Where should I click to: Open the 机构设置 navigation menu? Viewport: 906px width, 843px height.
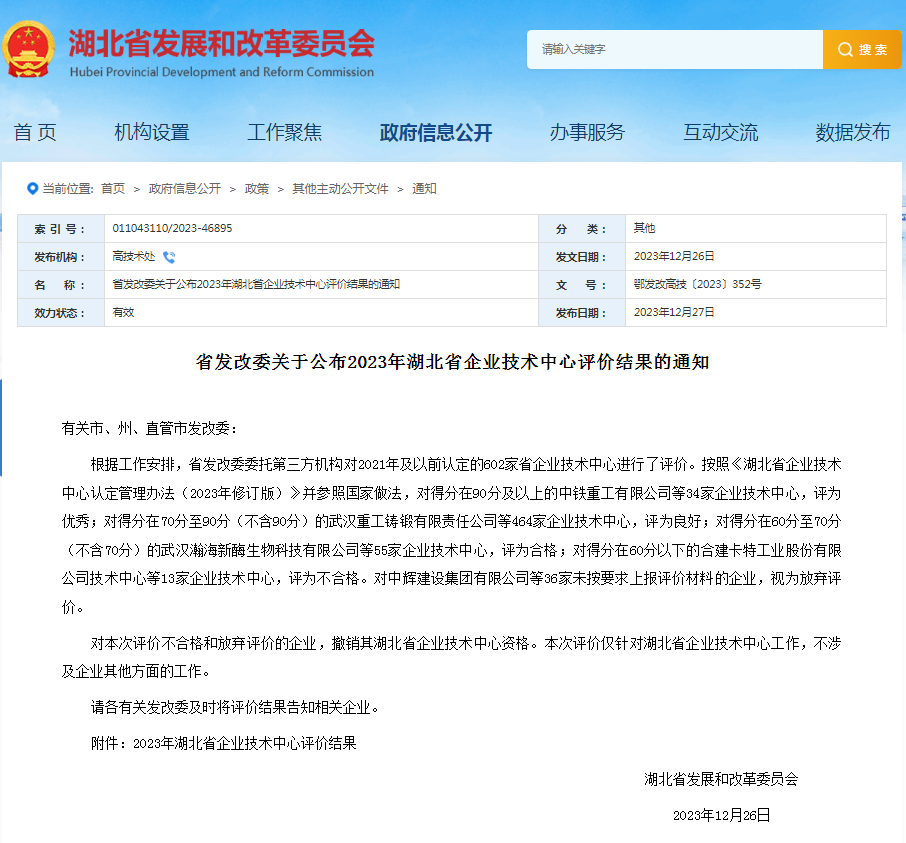pos(151,132)
